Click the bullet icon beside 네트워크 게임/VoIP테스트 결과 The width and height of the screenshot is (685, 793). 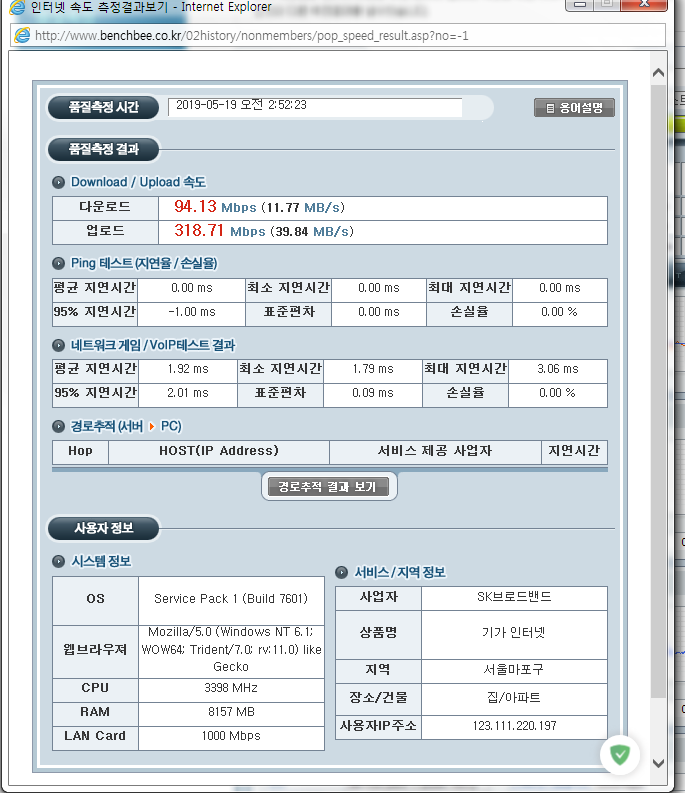(59, 345)
